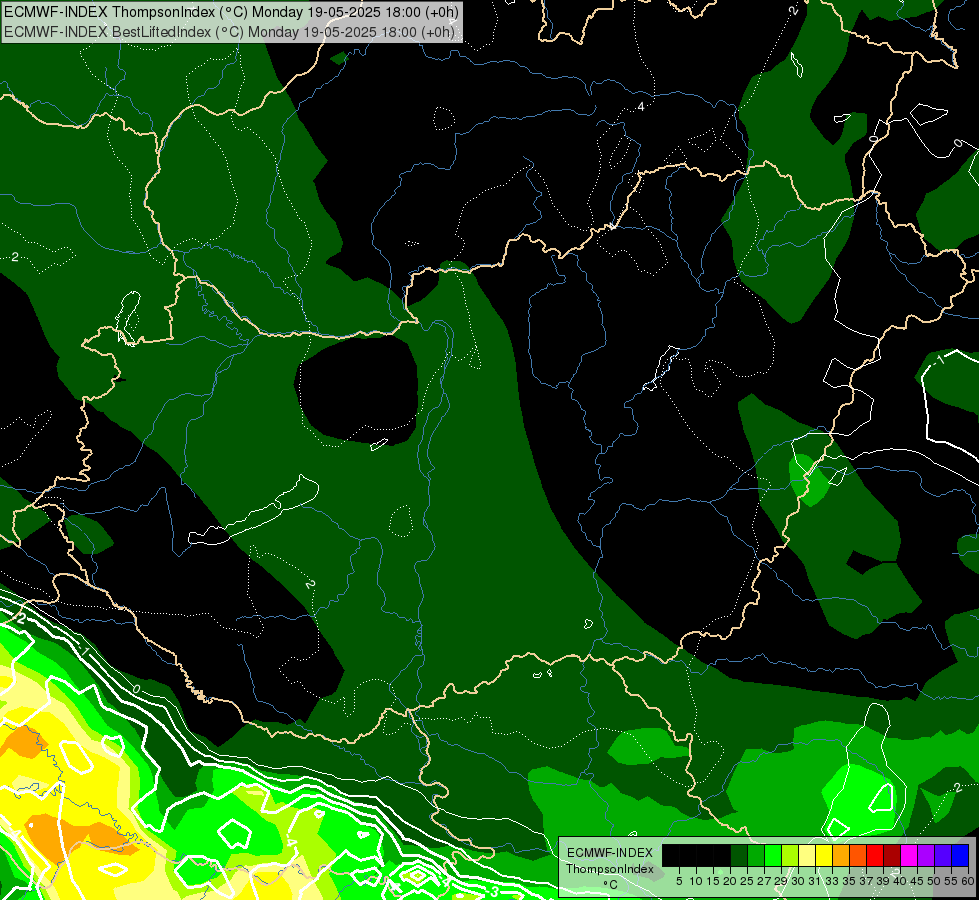Select the dark green legend swatch for 20-25
Screen dimensions: 979x900
739,855
